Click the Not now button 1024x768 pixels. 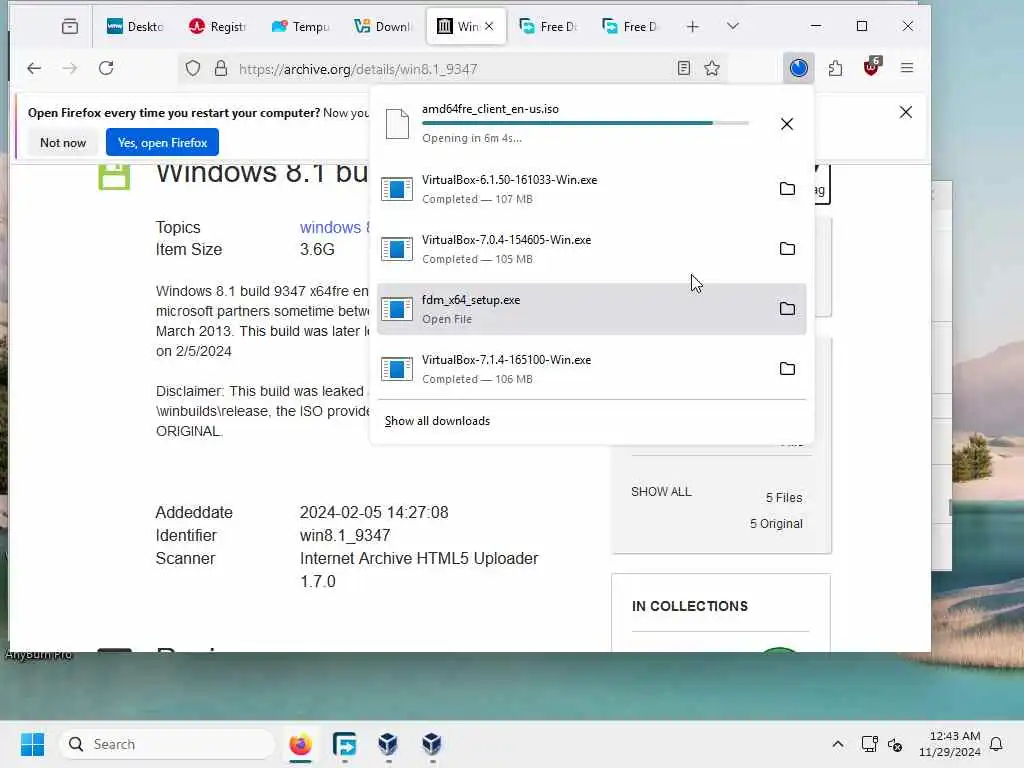[x=63, y=142]
